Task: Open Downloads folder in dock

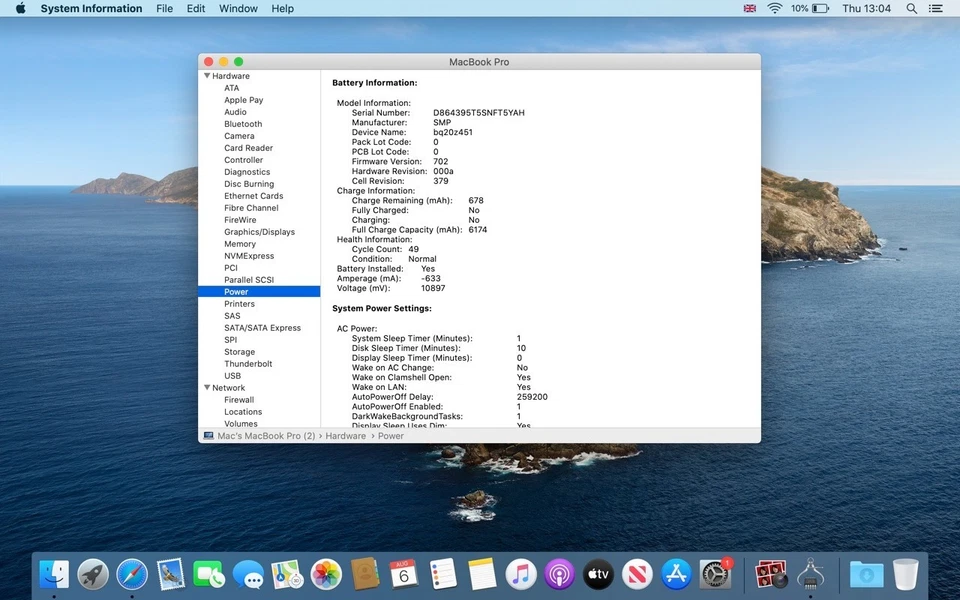Action: click(x=866, y=575)
